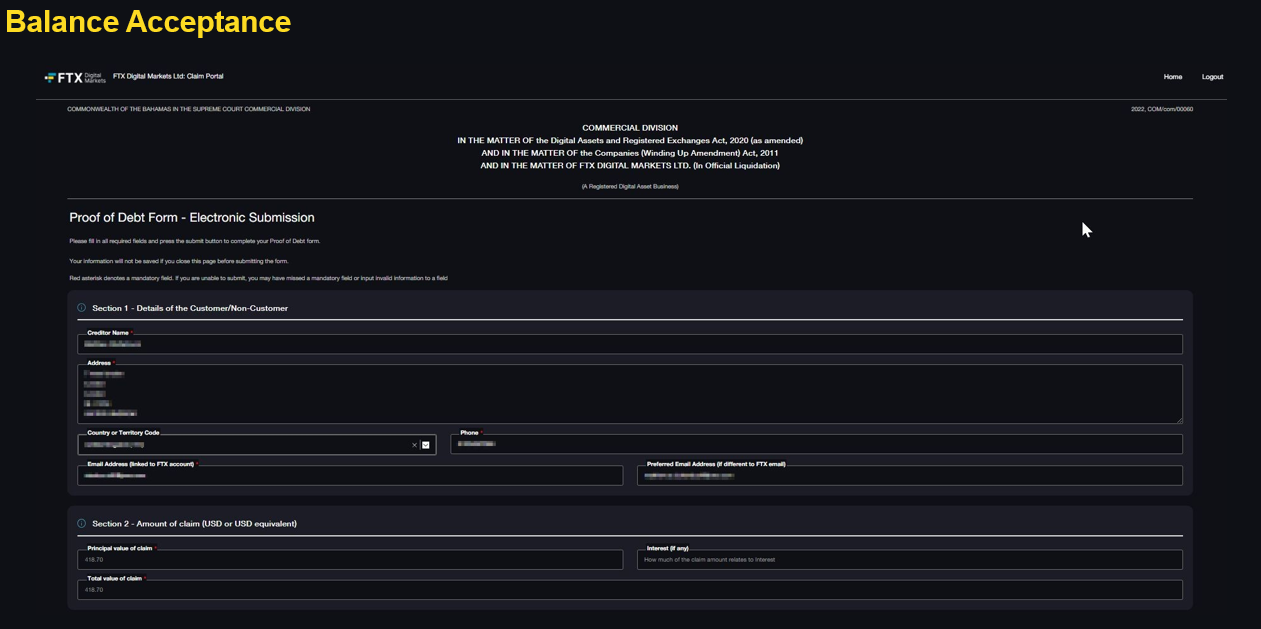
Task: Open the Country or Territory Code dropdown arrow
Action: coord(426,445)
